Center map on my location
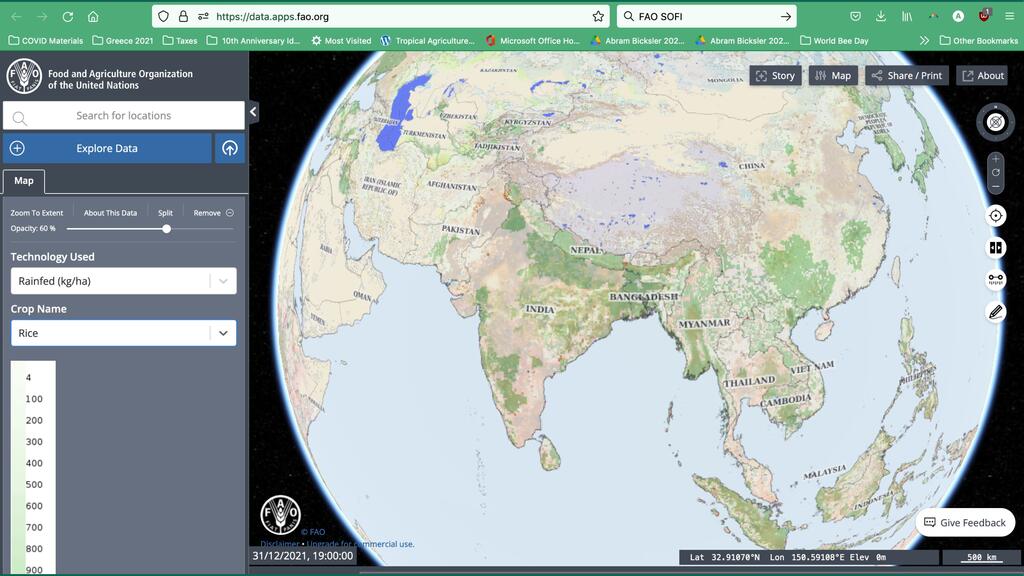 point(995,216)
